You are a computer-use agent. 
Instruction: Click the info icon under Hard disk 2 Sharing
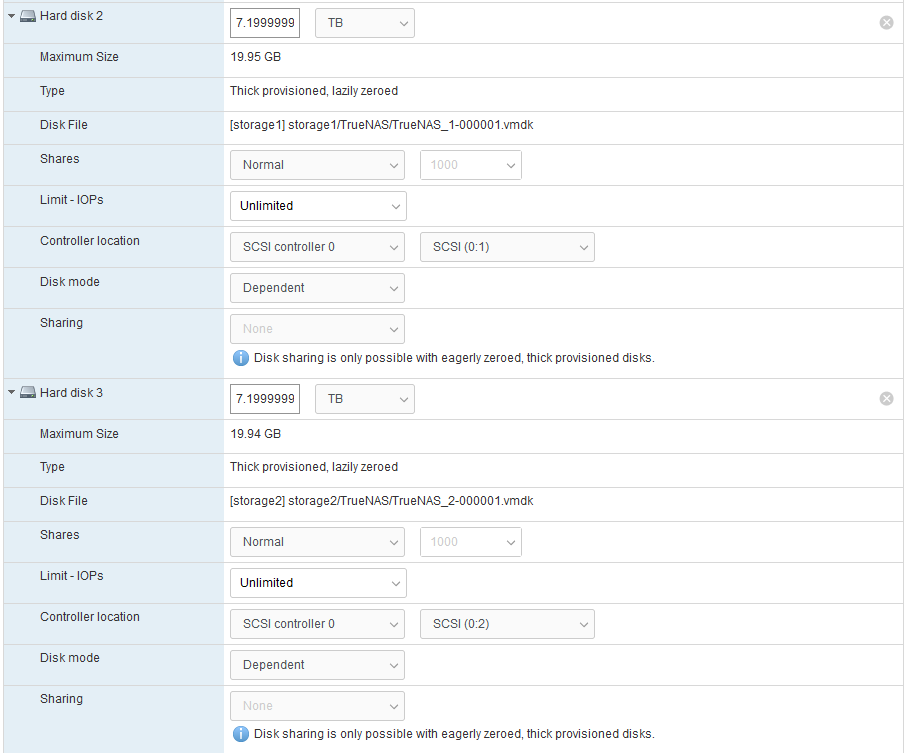pos(240,359)
